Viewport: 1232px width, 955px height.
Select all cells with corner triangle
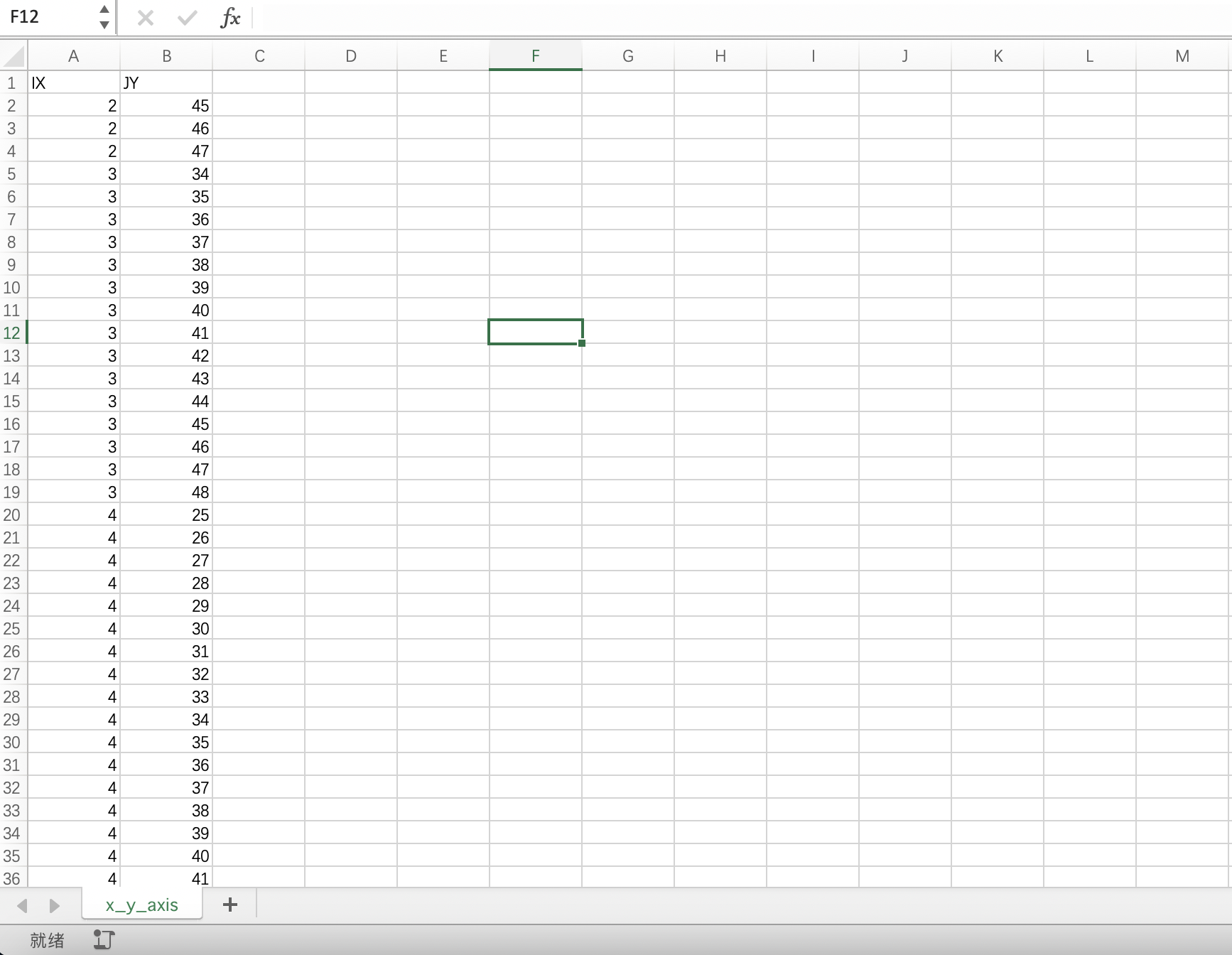pos(14,56)
